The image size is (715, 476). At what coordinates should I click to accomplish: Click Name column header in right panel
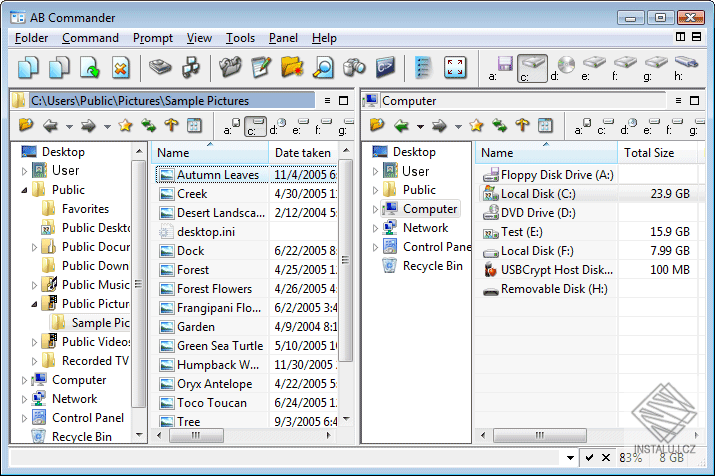click(546, 153)
